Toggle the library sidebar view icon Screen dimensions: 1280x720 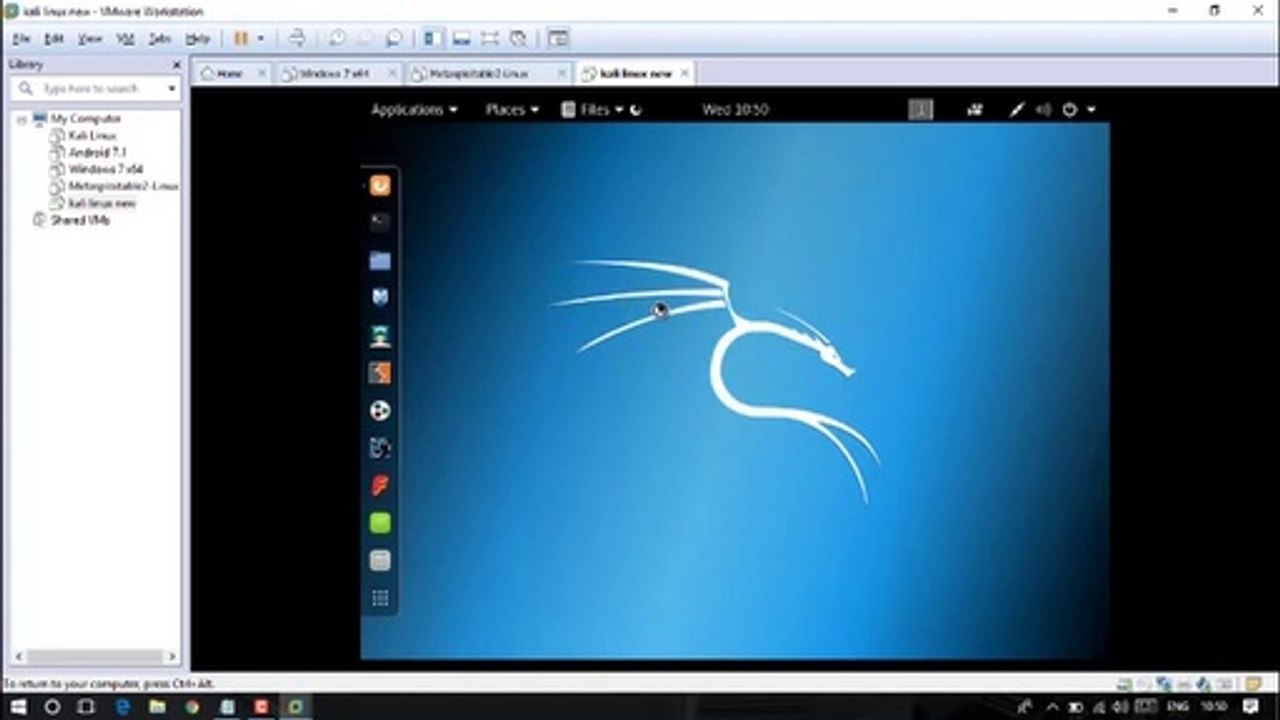(x=432, y=38)
